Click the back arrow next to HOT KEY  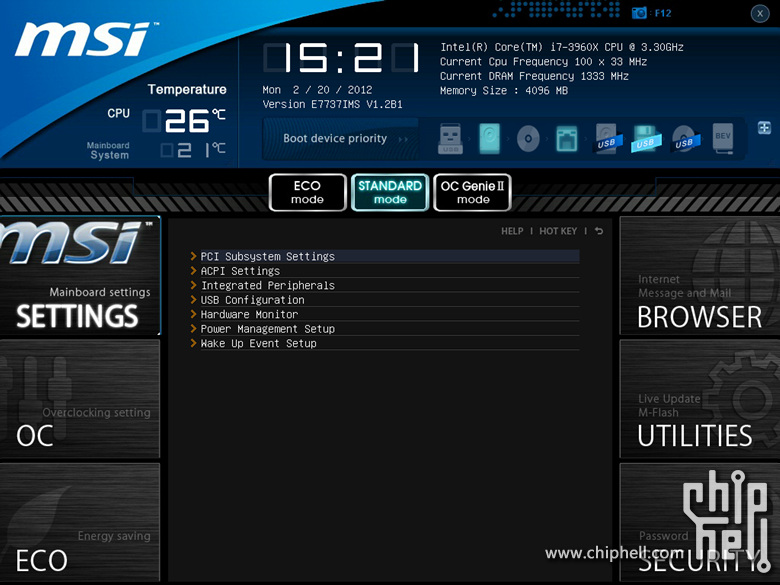pos(599,231)
